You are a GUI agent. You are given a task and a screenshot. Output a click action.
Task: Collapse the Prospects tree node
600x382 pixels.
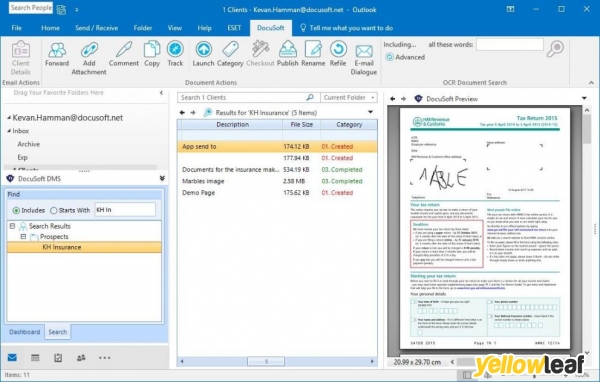coord(23,237)
